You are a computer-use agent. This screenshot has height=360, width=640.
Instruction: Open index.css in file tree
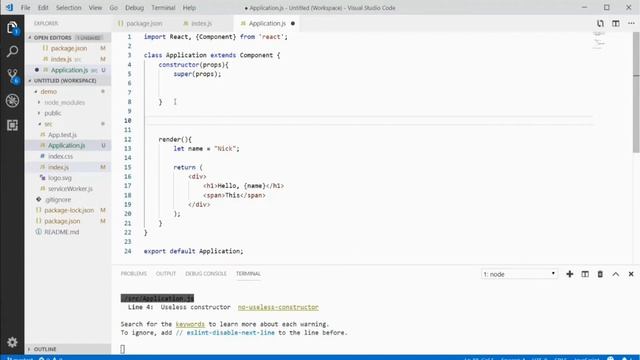60,156
